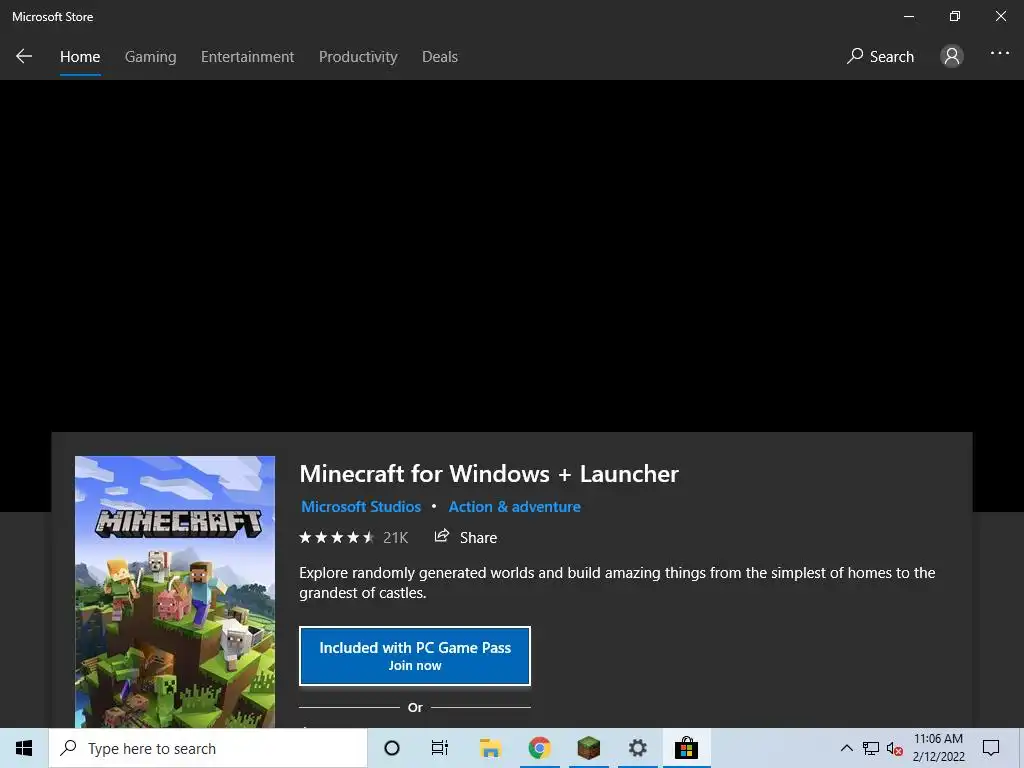Go back using the back arrow
Viewport: 1024px width, 768px height.
point(24,56)
